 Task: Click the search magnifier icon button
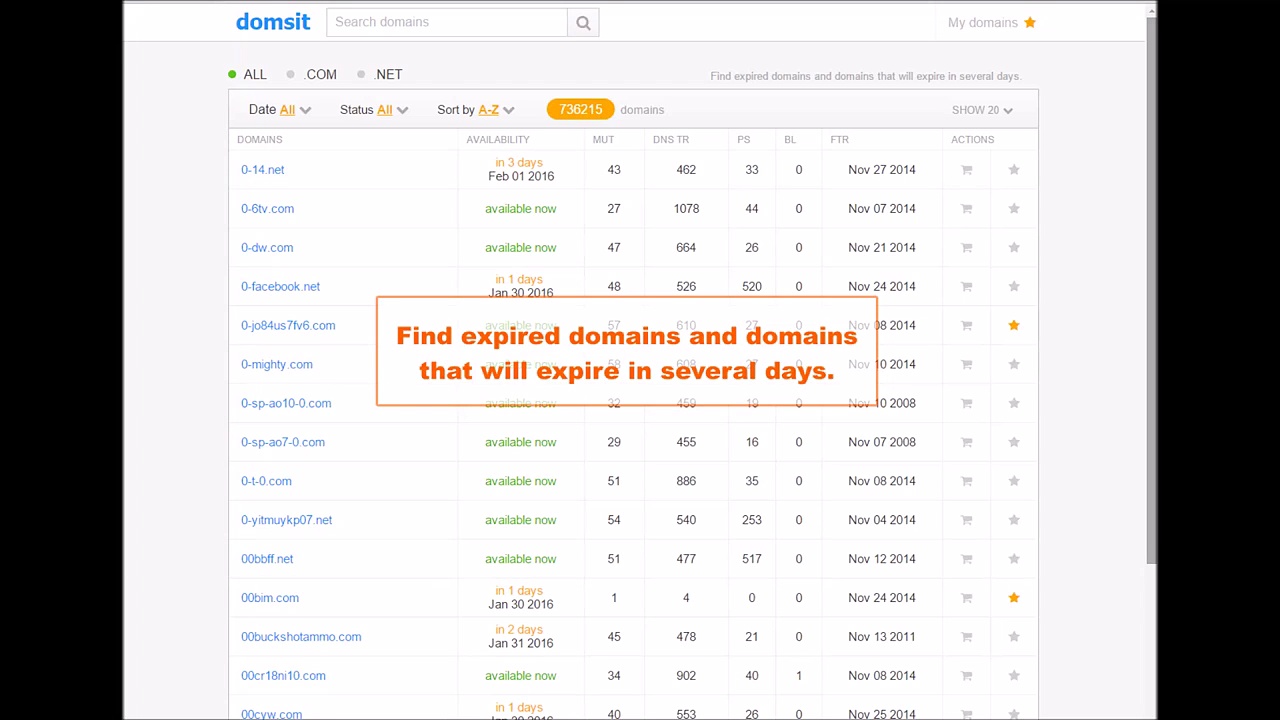tap(583, 23)
